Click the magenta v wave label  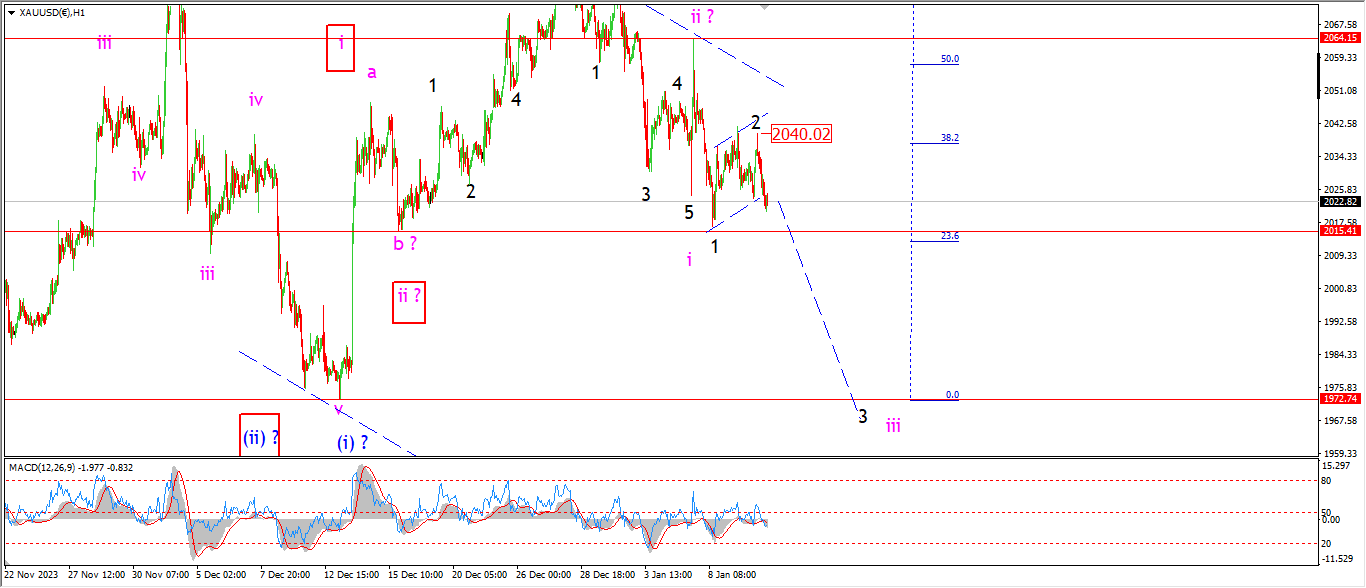point(339,409)
